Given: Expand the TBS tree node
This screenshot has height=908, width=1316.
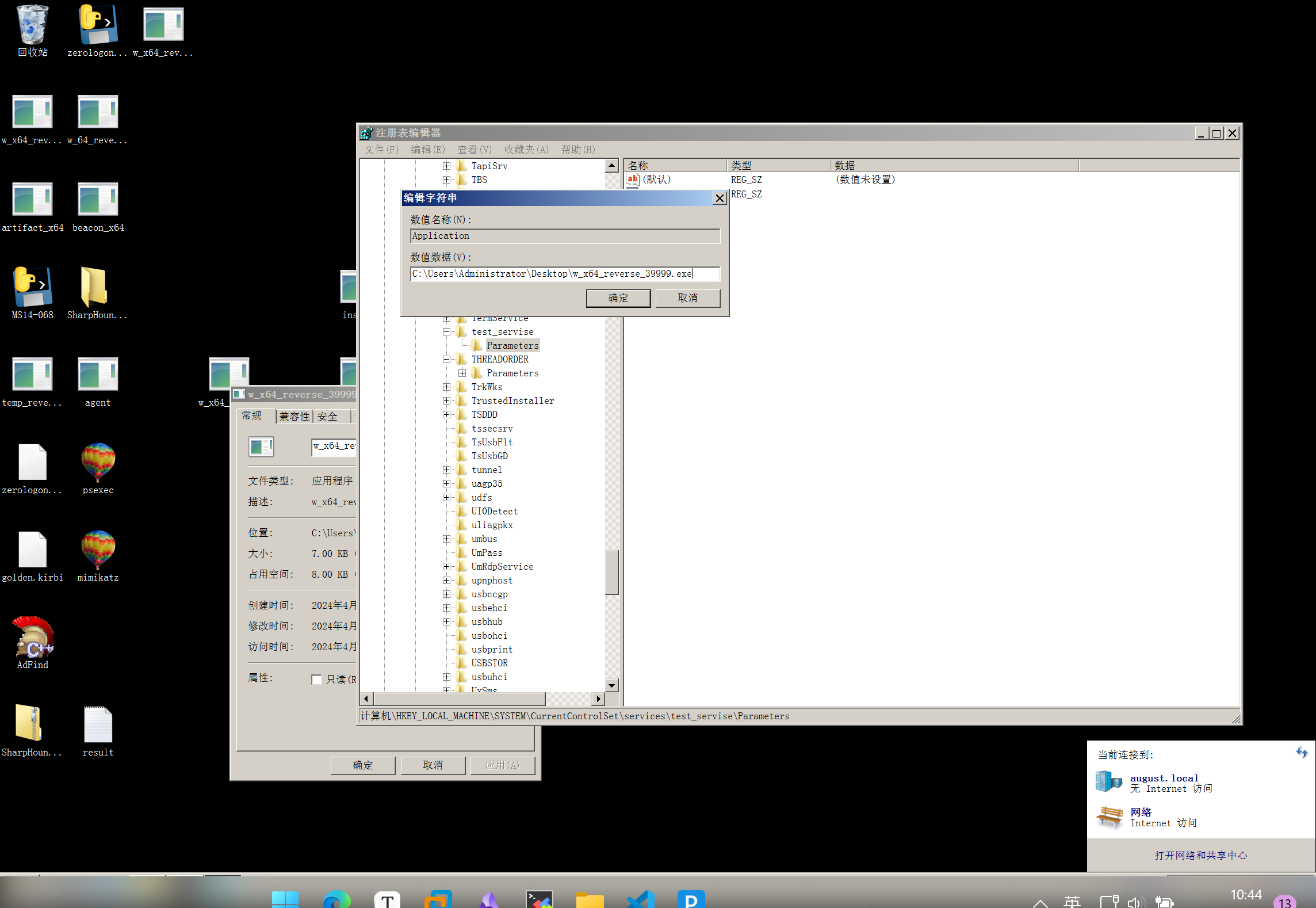Looking at the screenshot, I should click(446, 180).
